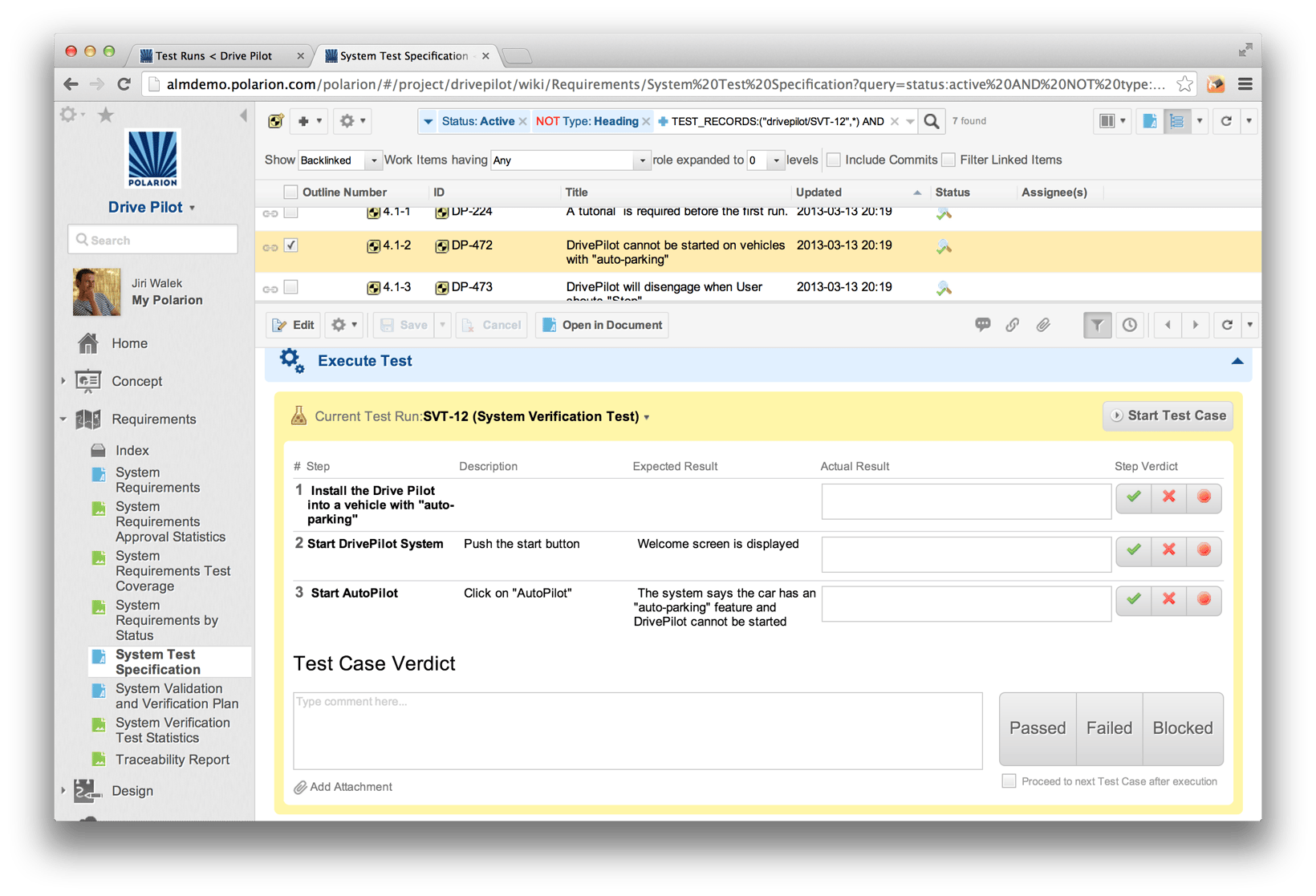Open the time/history clock icon
1316x896 pixels.
(1130, 325)
